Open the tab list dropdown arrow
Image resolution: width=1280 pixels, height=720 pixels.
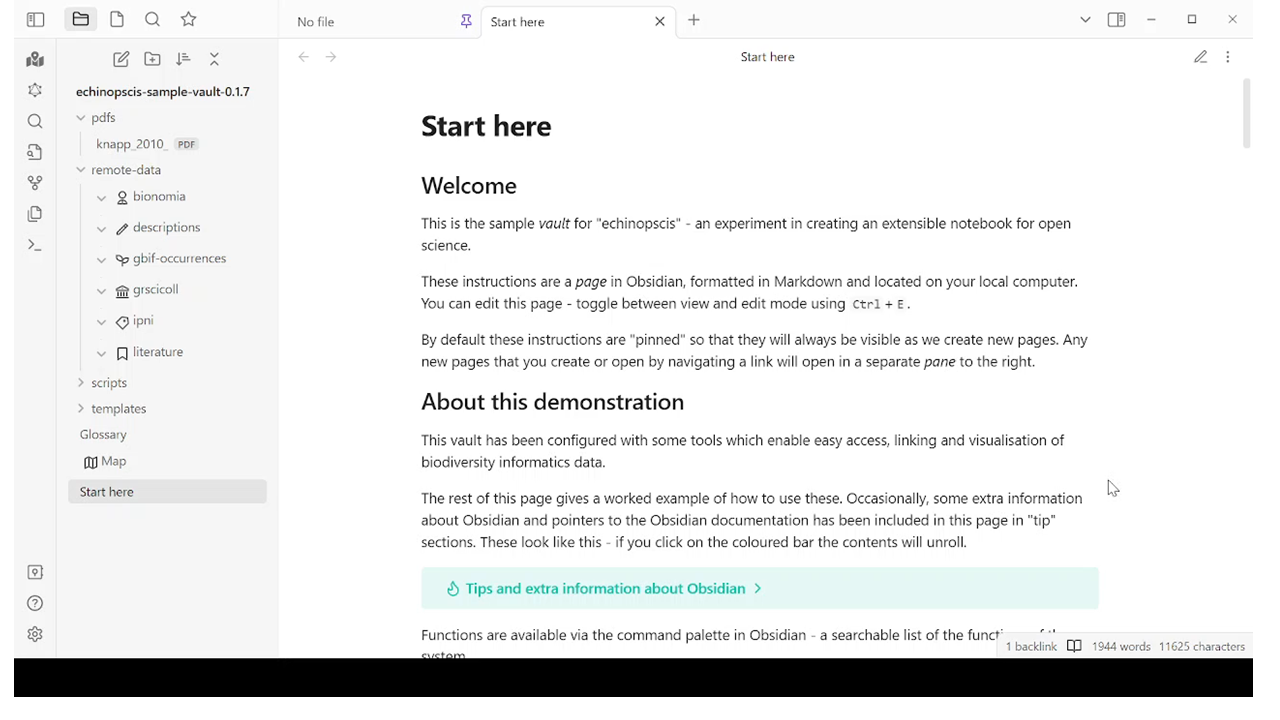tap(1085, 20)
